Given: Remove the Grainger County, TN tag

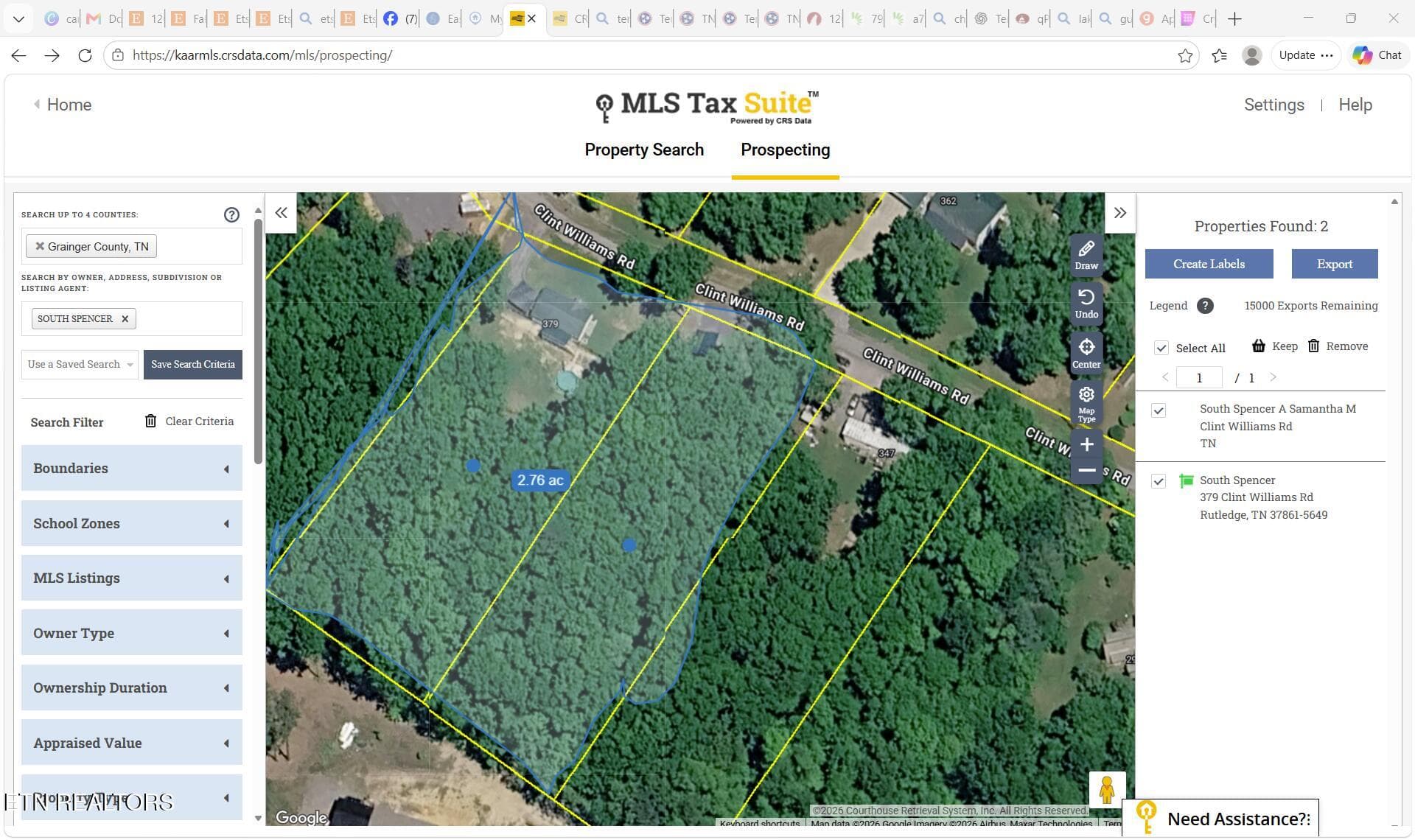Looking at the screenshot, I should [40, 246].
